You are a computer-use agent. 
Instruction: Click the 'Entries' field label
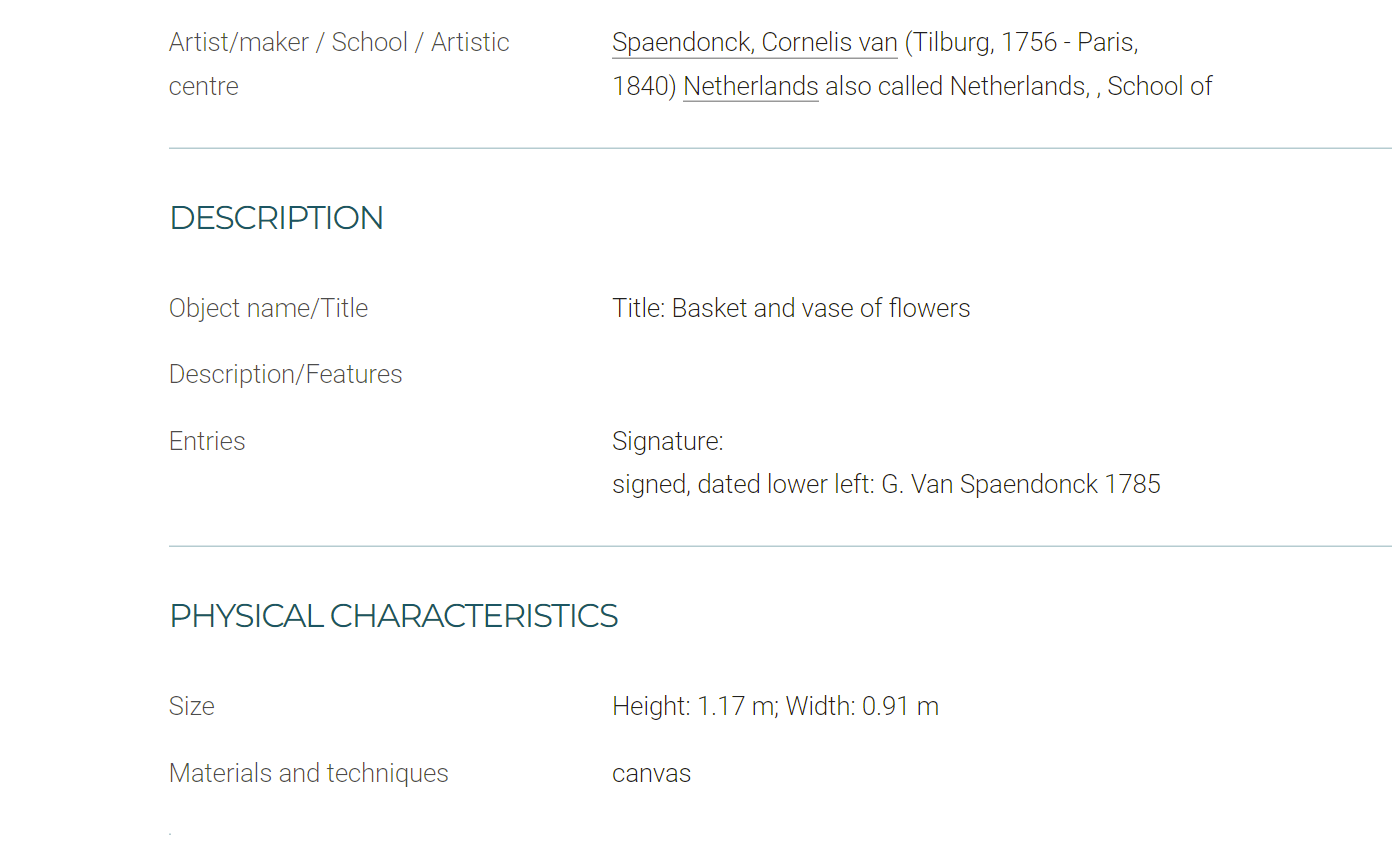click(207, 441)
